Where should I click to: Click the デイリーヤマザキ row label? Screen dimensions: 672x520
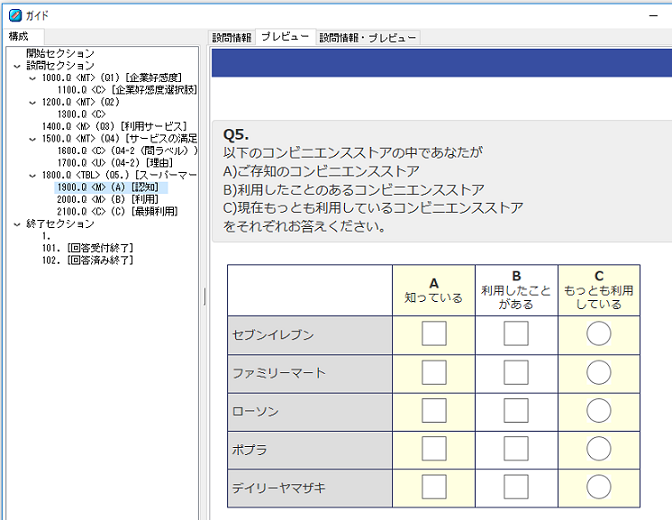click(x=310, y=488)
